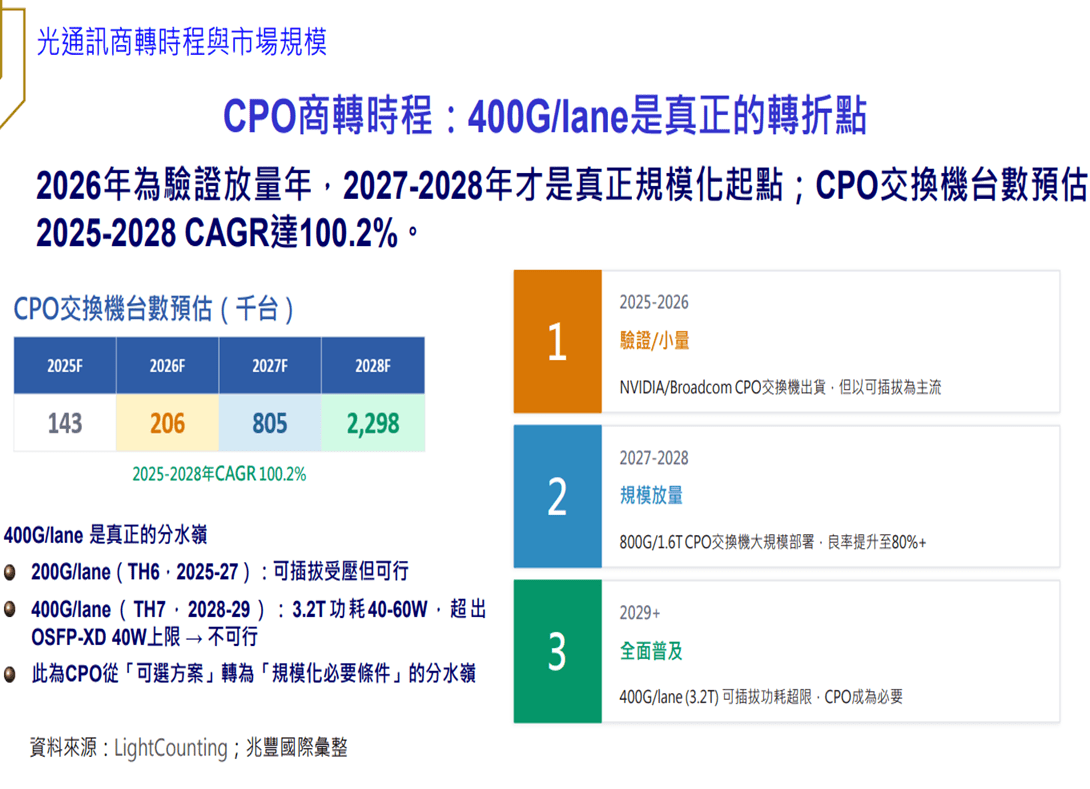
Task: Select the 2028F table header cell
Action: click(373, 366)
